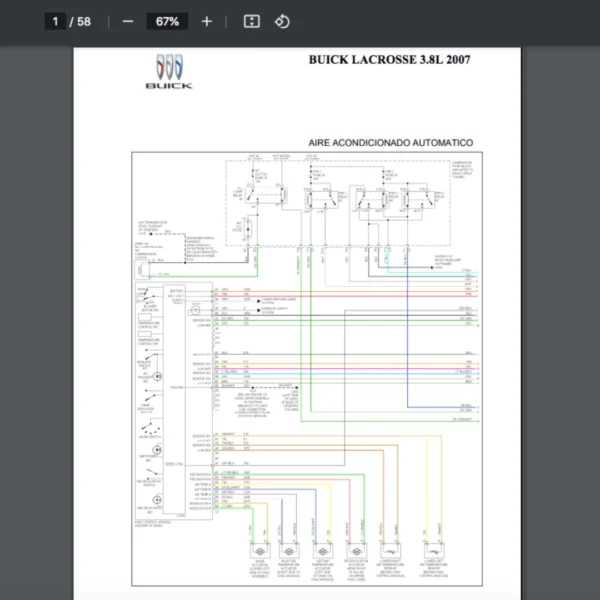Click the fourth actuator symbol from left
The width and height of the screenshot is (600, 600).
355,552
